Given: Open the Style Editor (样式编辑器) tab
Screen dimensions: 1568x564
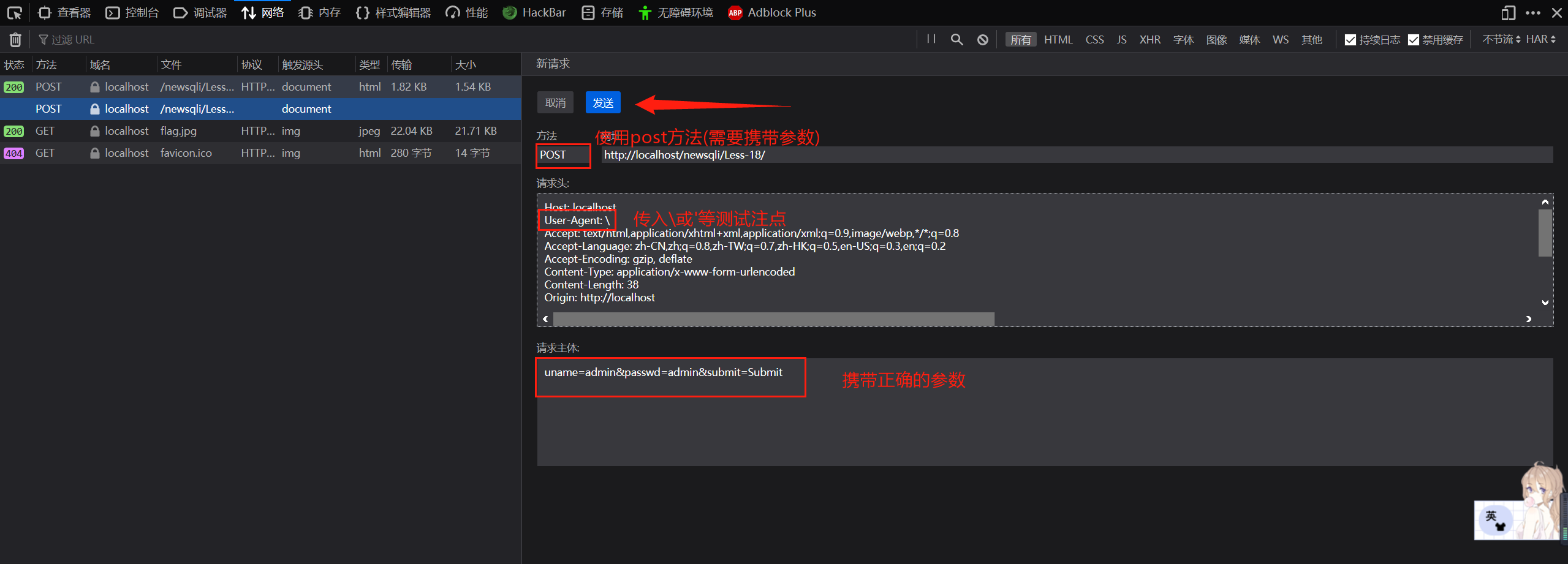Looking at the screenshot, I should [x=393, y=13].
